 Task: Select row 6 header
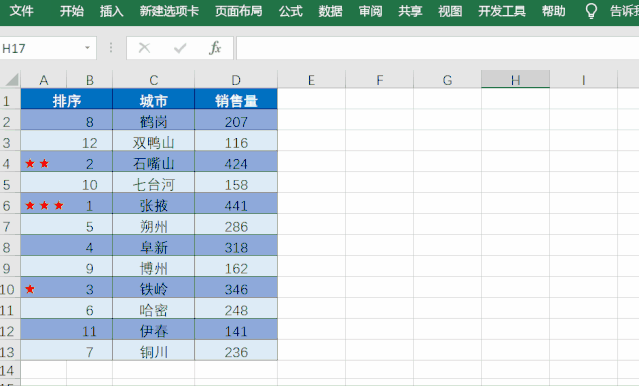(x=10, y=204)
